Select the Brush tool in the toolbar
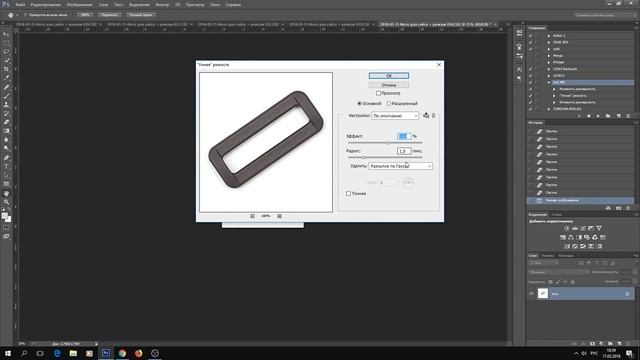This screenshot has height=360, width=640. [7, 96]
